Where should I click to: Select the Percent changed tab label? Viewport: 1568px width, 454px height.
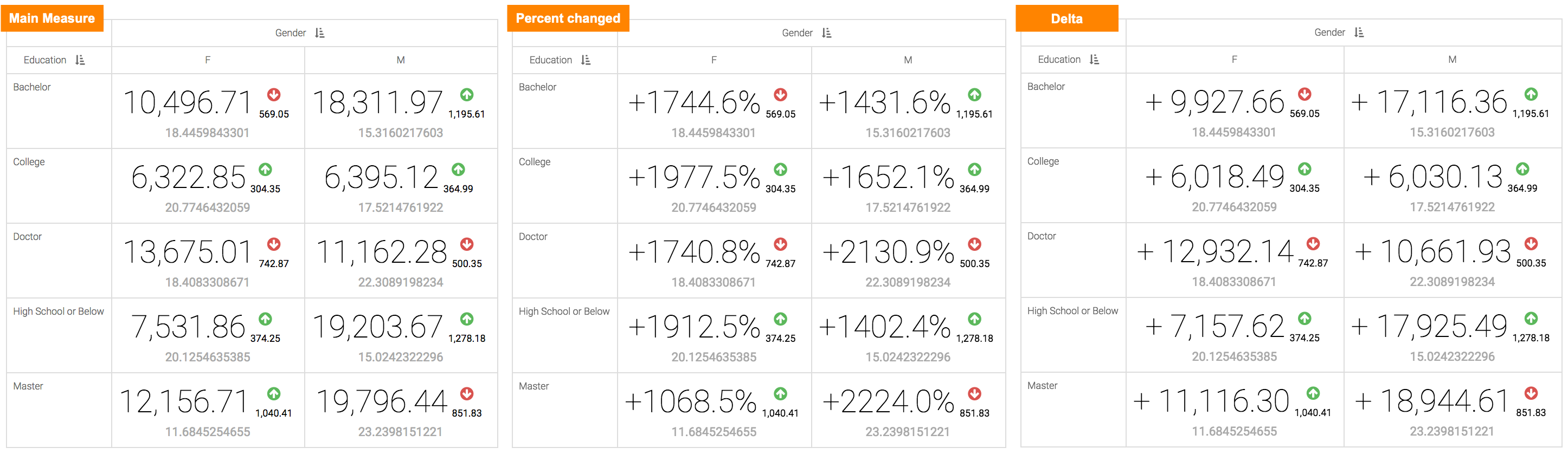[x=567, y=18]
